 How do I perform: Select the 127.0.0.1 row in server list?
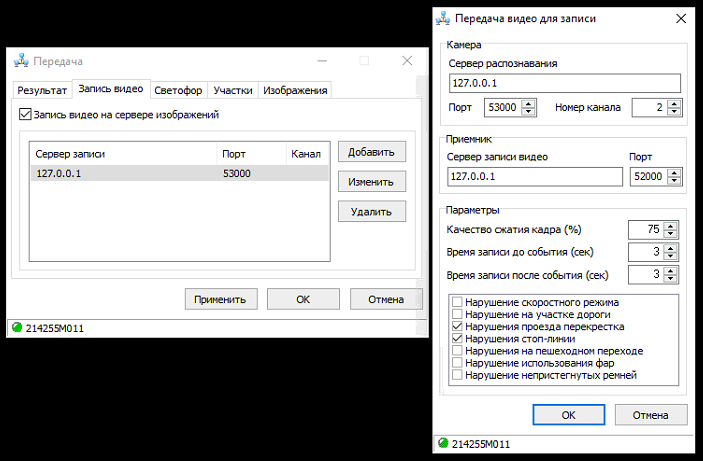tap(178, 174)
